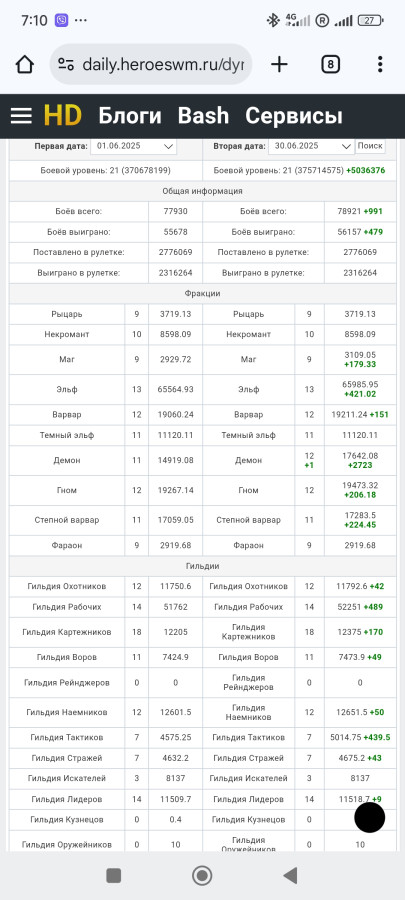
Task: Open the hamburger menu on HD site
Action: 21,116
